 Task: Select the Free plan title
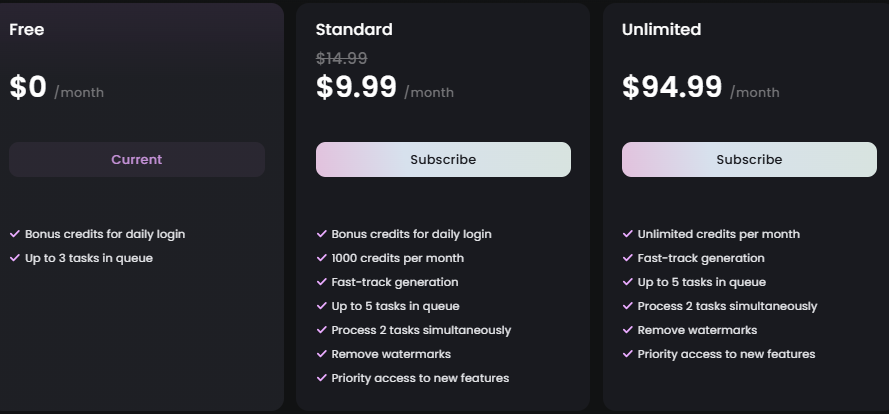point(27,30)
